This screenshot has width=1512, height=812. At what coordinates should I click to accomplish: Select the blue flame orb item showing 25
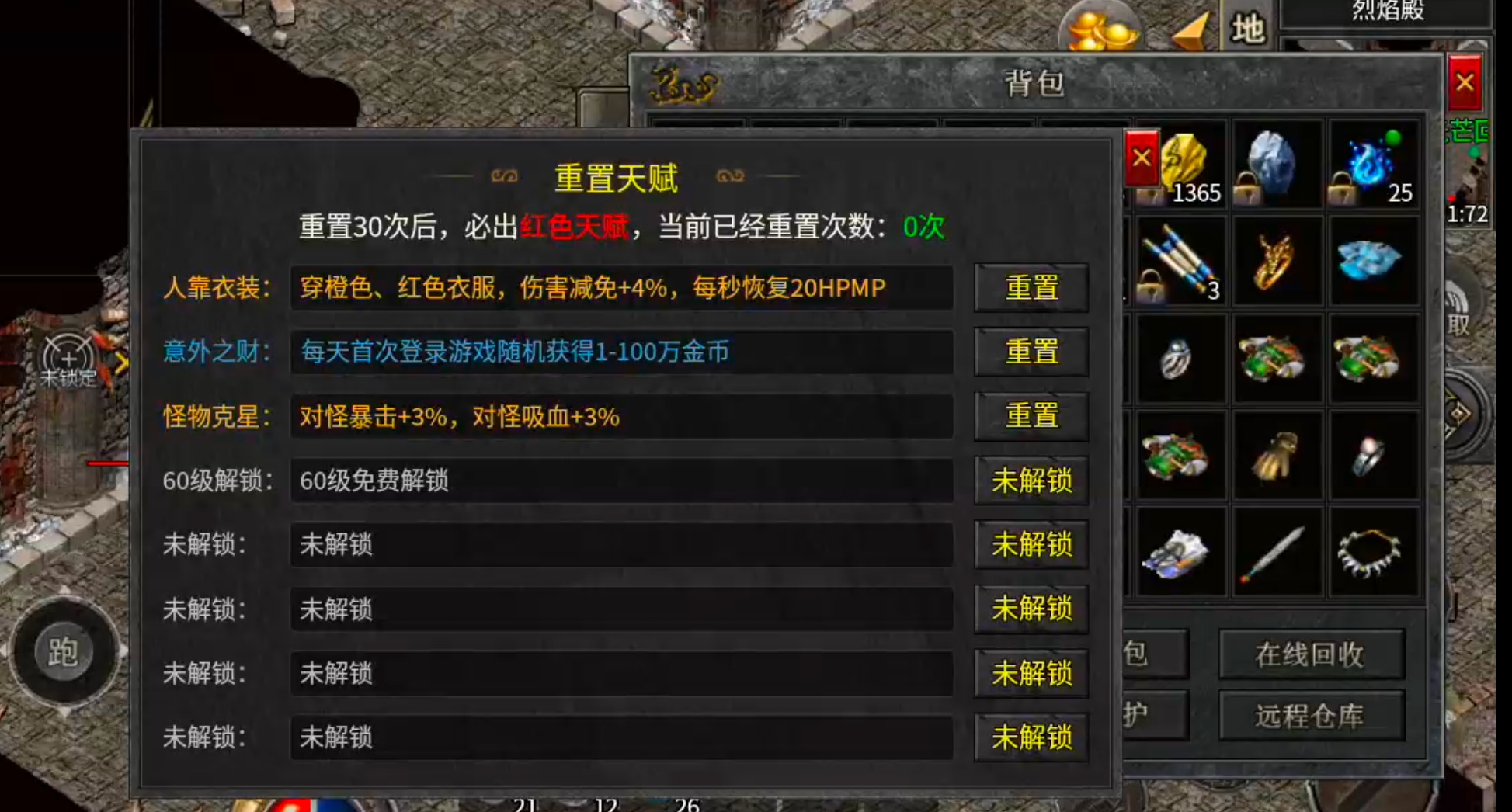pyautogui.click(x=1373, y=165)
